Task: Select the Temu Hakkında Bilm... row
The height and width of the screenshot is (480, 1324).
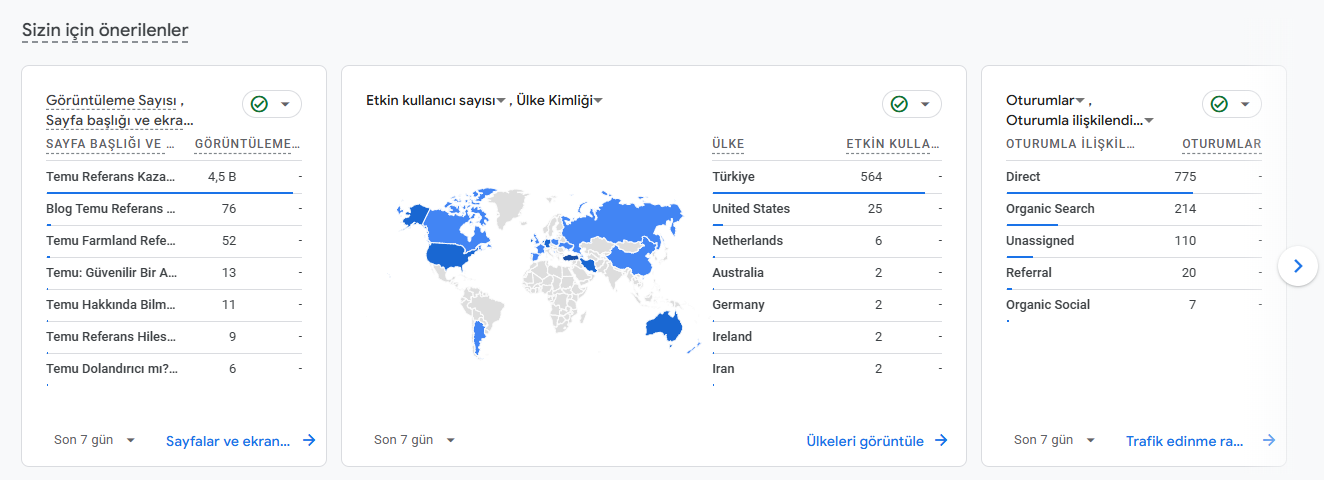Action: 174,305
